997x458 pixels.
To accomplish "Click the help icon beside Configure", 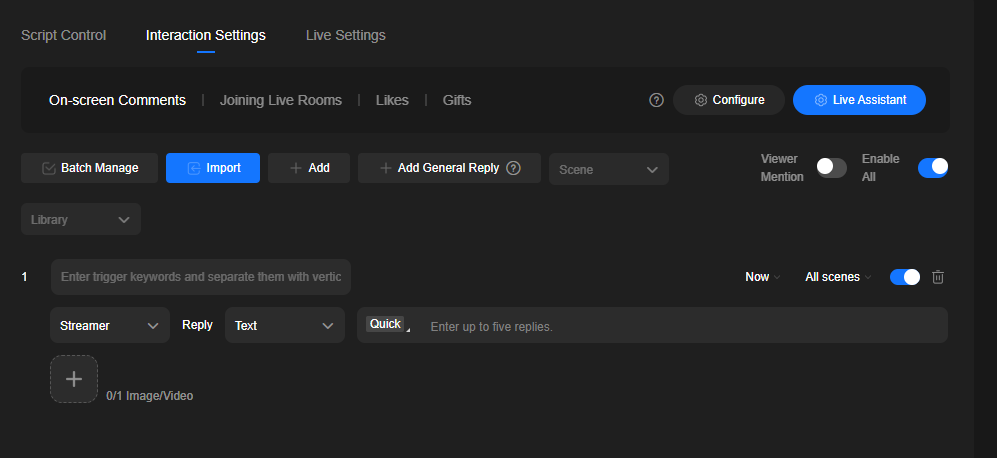I will point(656,100).
